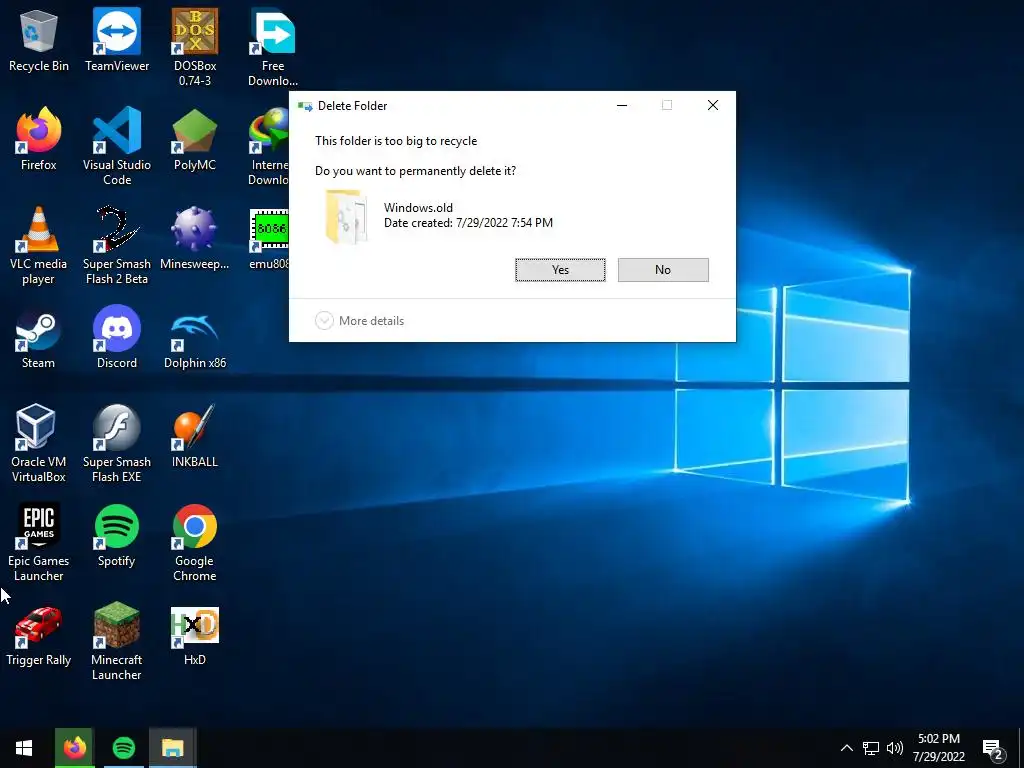Select the Firefox desktop shortcut
The height and width of the screenshot is (768, 1024).
click(39, 139)
